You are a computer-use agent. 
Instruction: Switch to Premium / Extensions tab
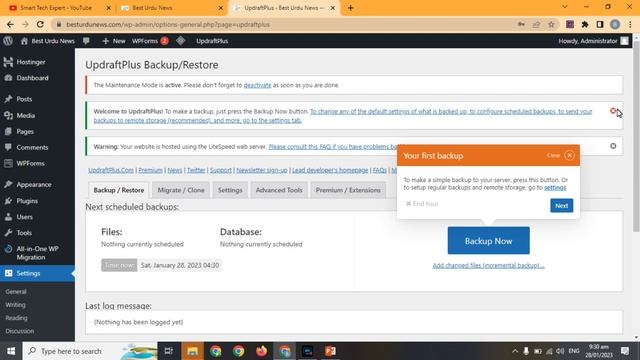click(348, 190)
